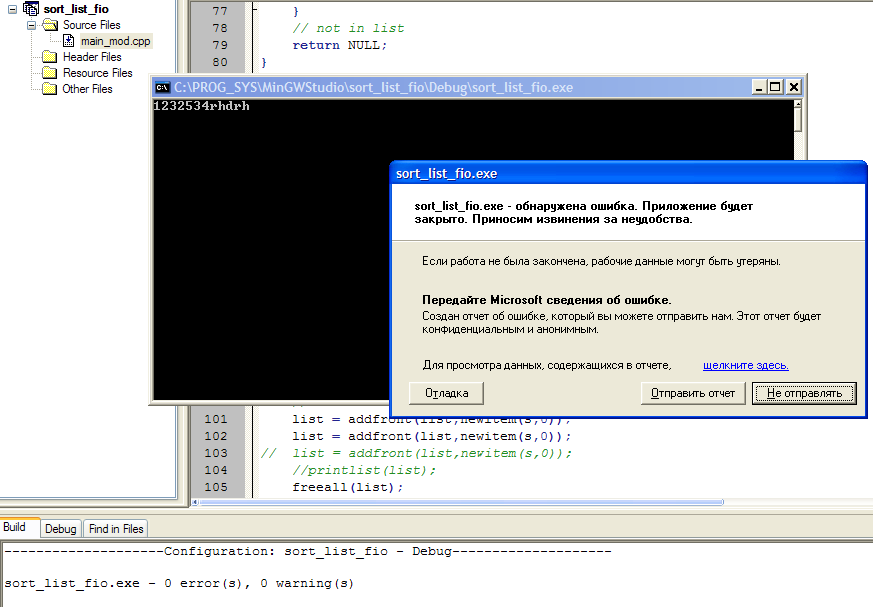This screenshot has height=607, width=873.
Task: Click the console window system menu icon
Action: [161, 87]
